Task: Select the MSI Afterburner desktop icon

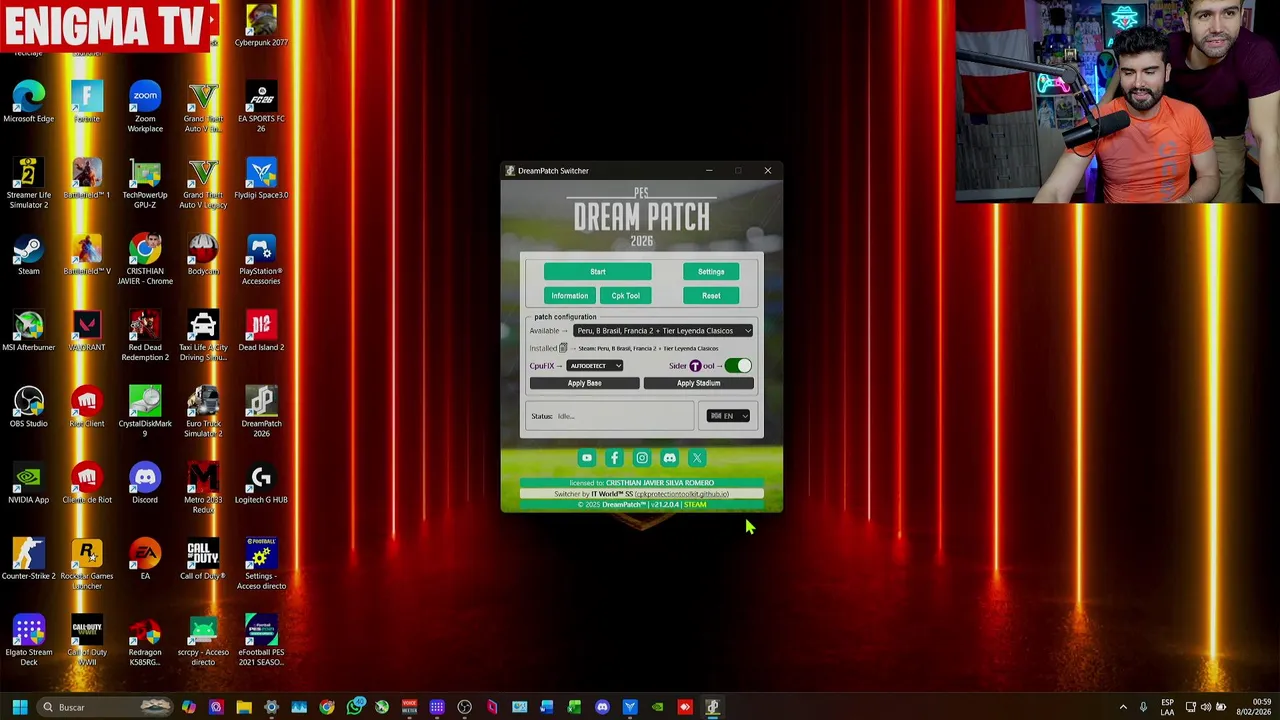Action: [x=28, y=330]
